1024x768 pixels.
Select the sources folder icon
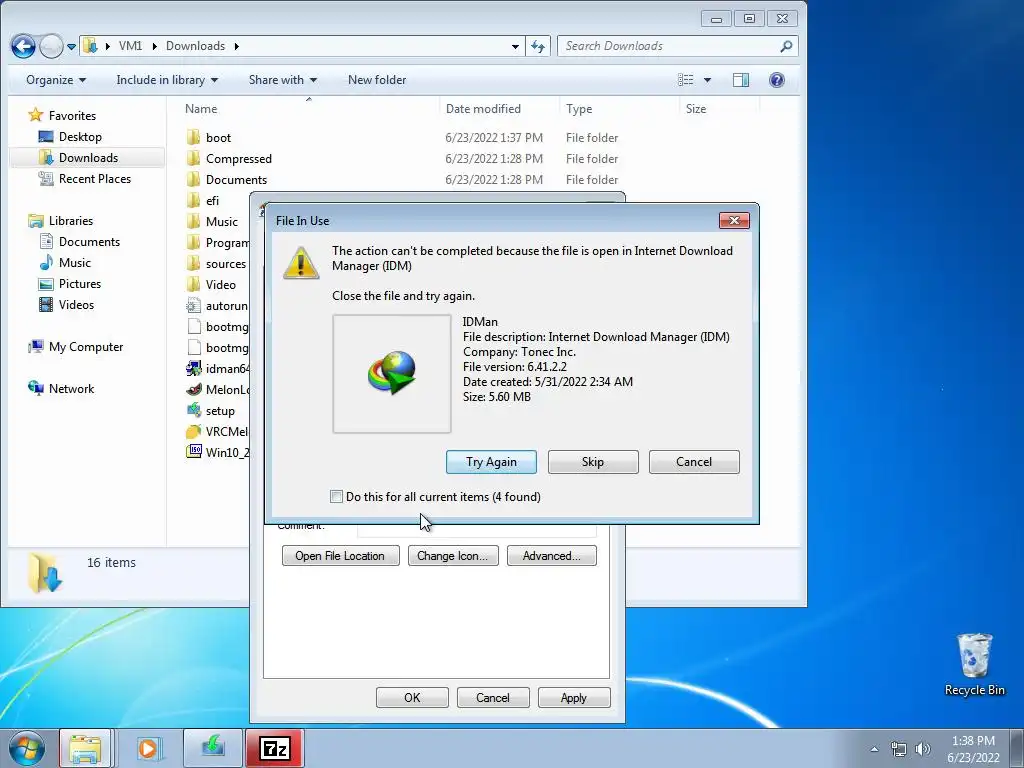click(x=193, y=263)
